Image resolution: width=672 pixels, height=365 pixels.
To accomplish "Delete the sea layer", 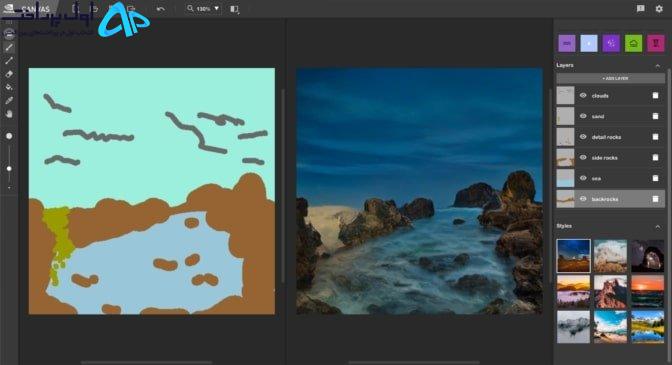I will 655,178.
